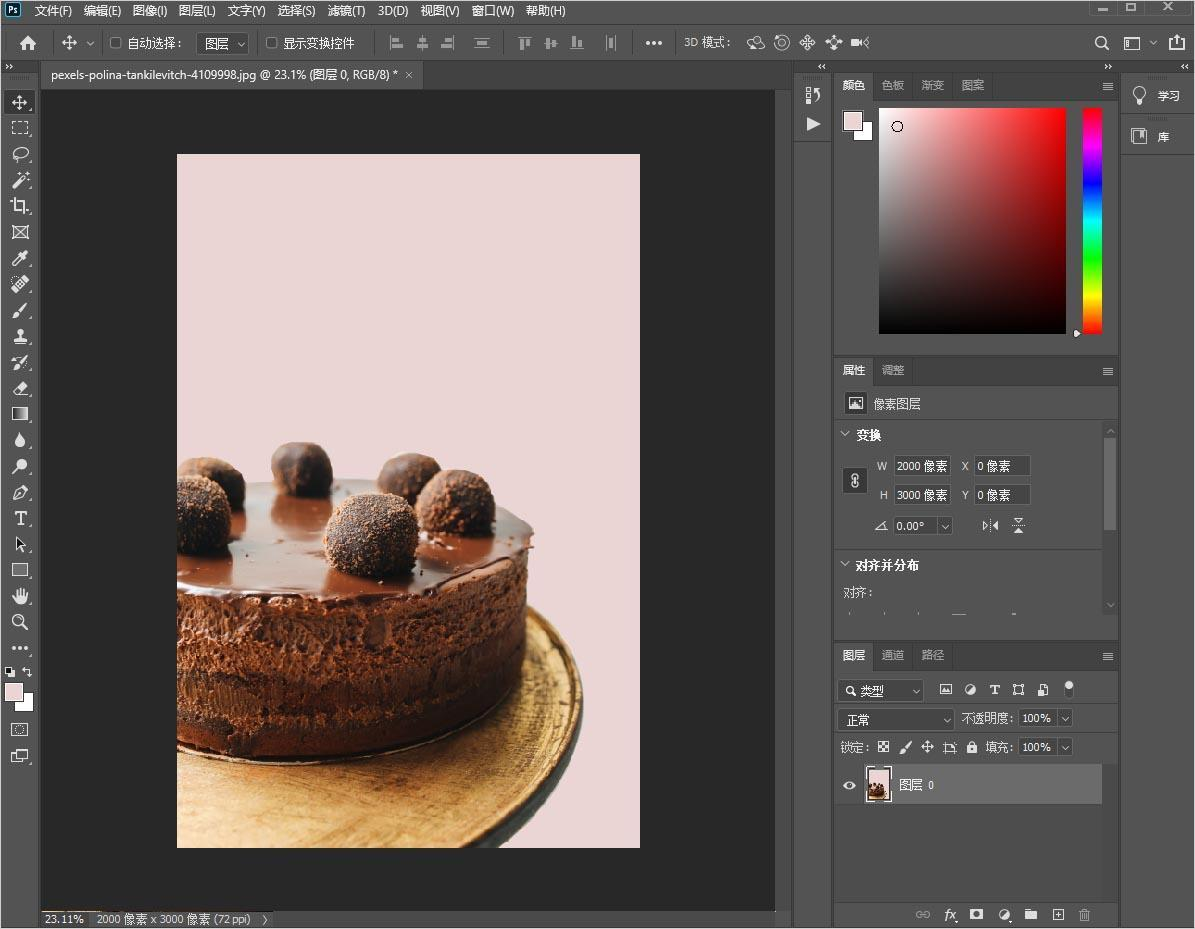Select the Zoom tool in toolbar

click(20, 622)
